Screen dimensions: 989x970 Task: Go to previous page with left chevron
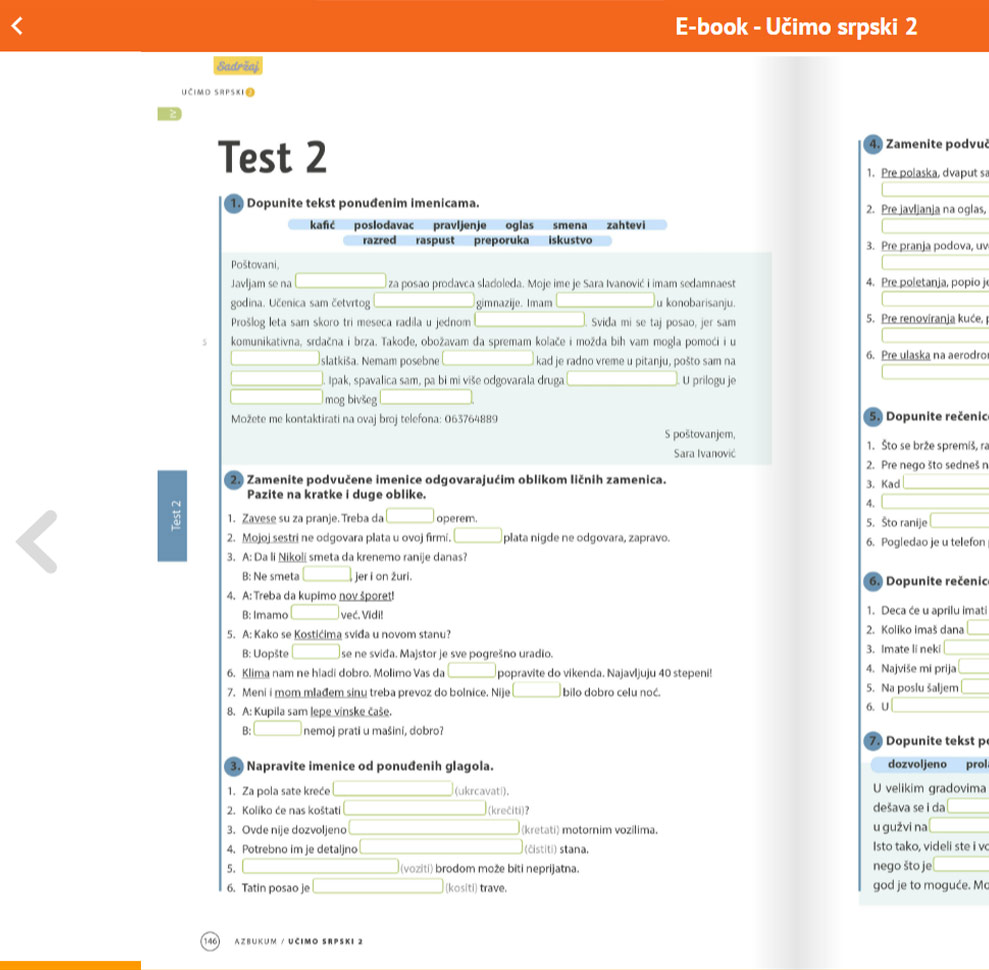(38, 541)
